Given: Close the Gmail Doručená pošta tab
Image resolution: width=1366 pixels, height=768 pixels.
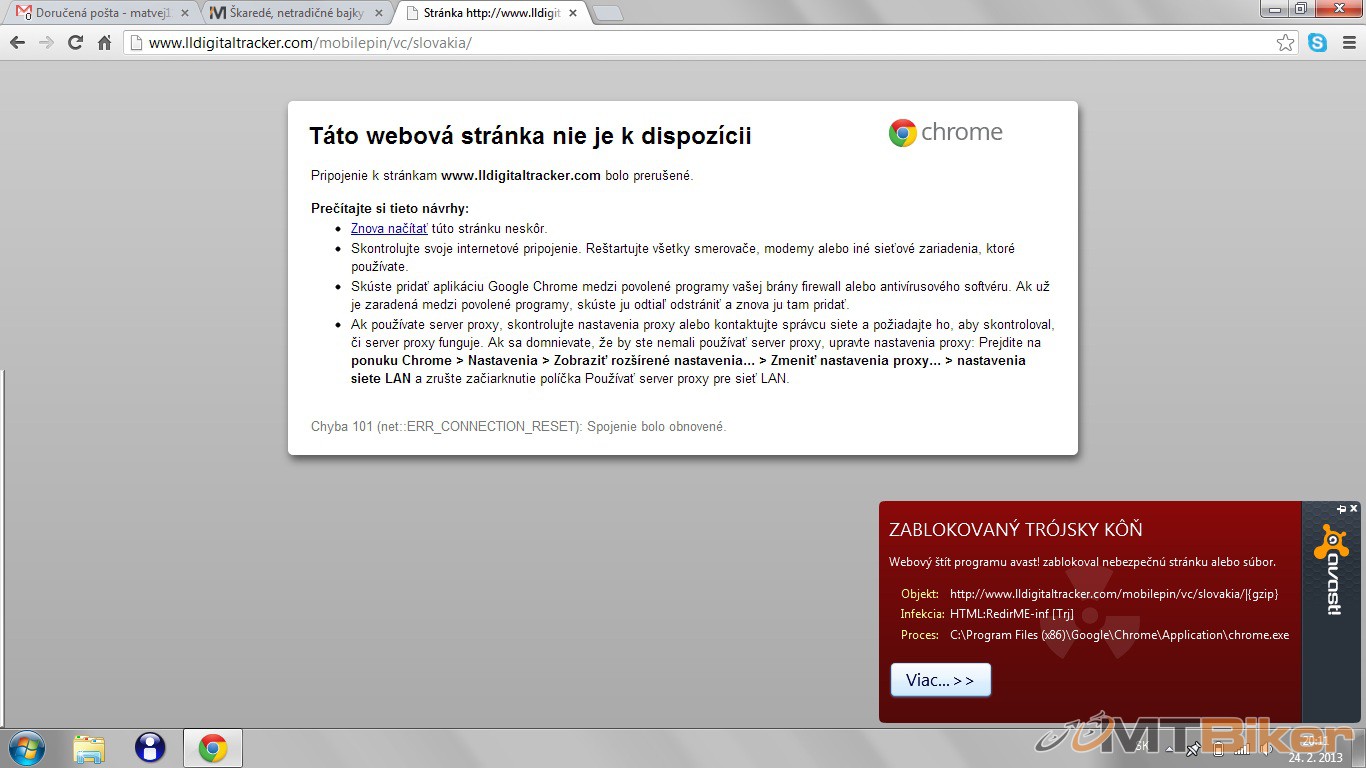Looking at the screenshot, I should coord(185,14).
